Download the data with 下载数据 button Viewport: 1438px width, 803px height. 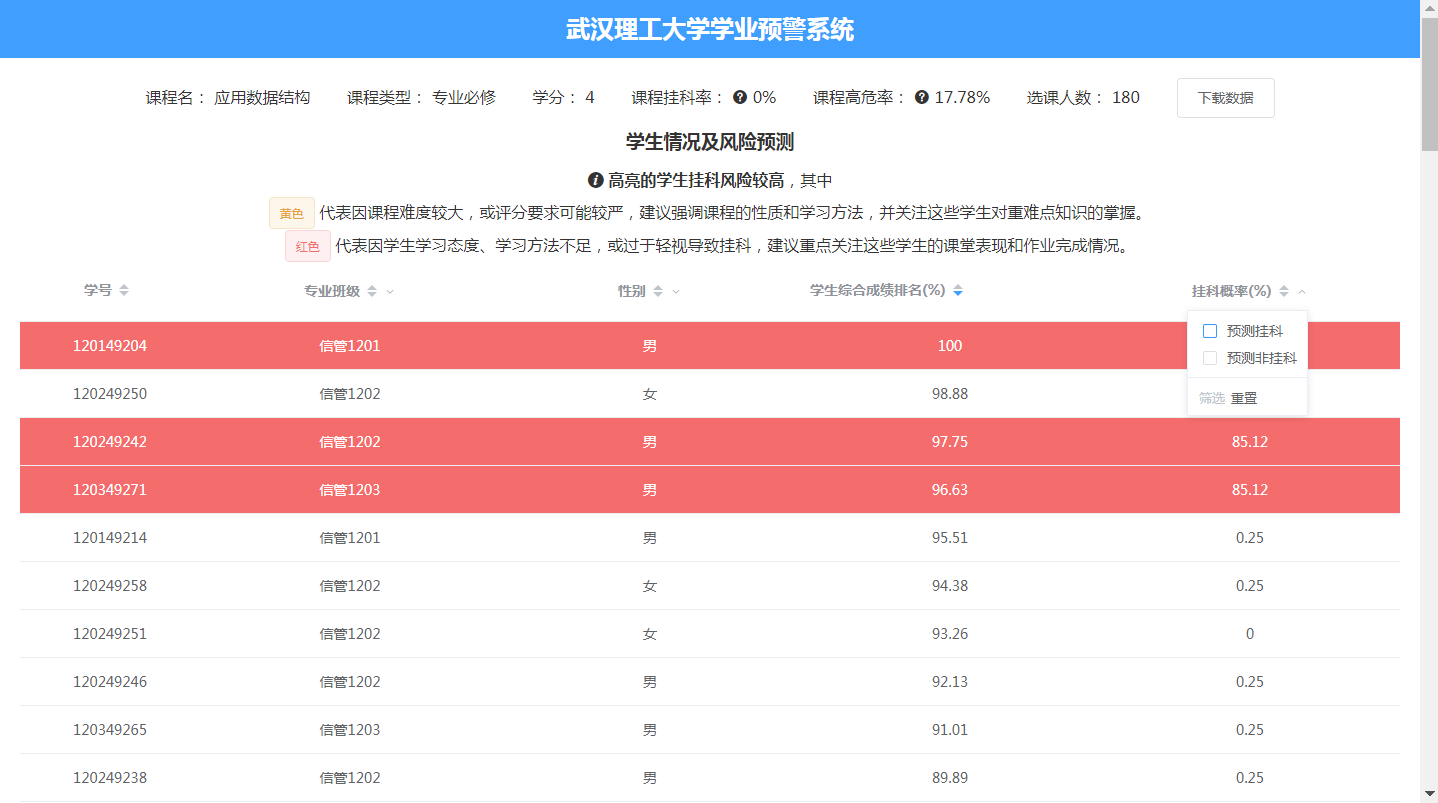[1225, 98]
